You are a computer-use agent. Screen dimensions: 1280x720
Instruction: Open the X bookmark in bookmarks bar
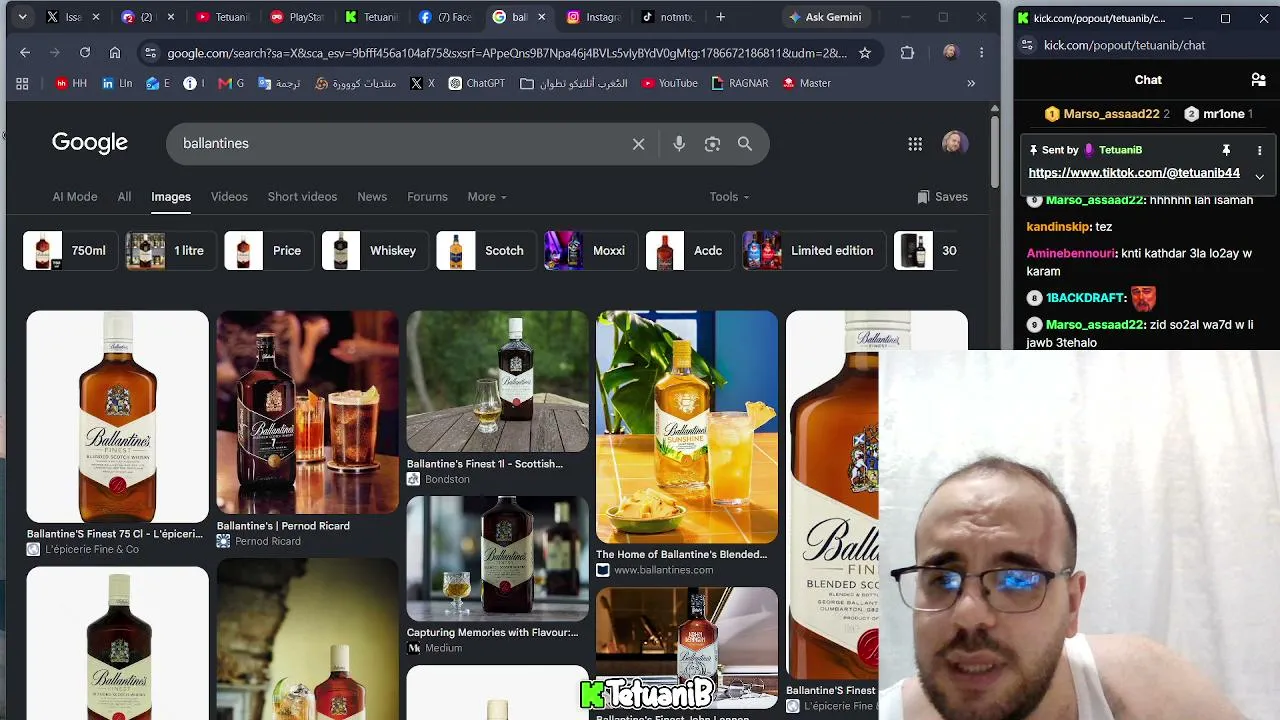tap(422, 83)
